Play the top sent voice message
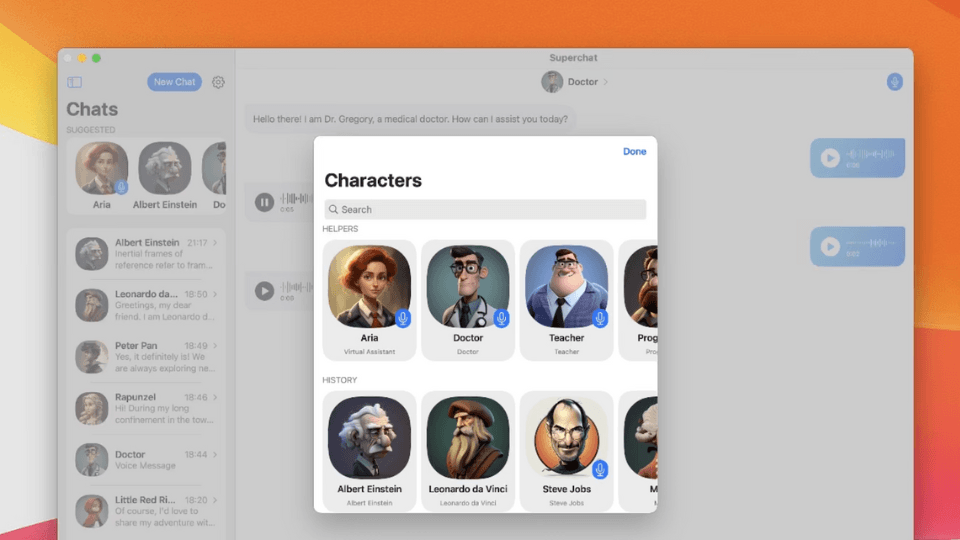960x540 pixels. point(830,157)
